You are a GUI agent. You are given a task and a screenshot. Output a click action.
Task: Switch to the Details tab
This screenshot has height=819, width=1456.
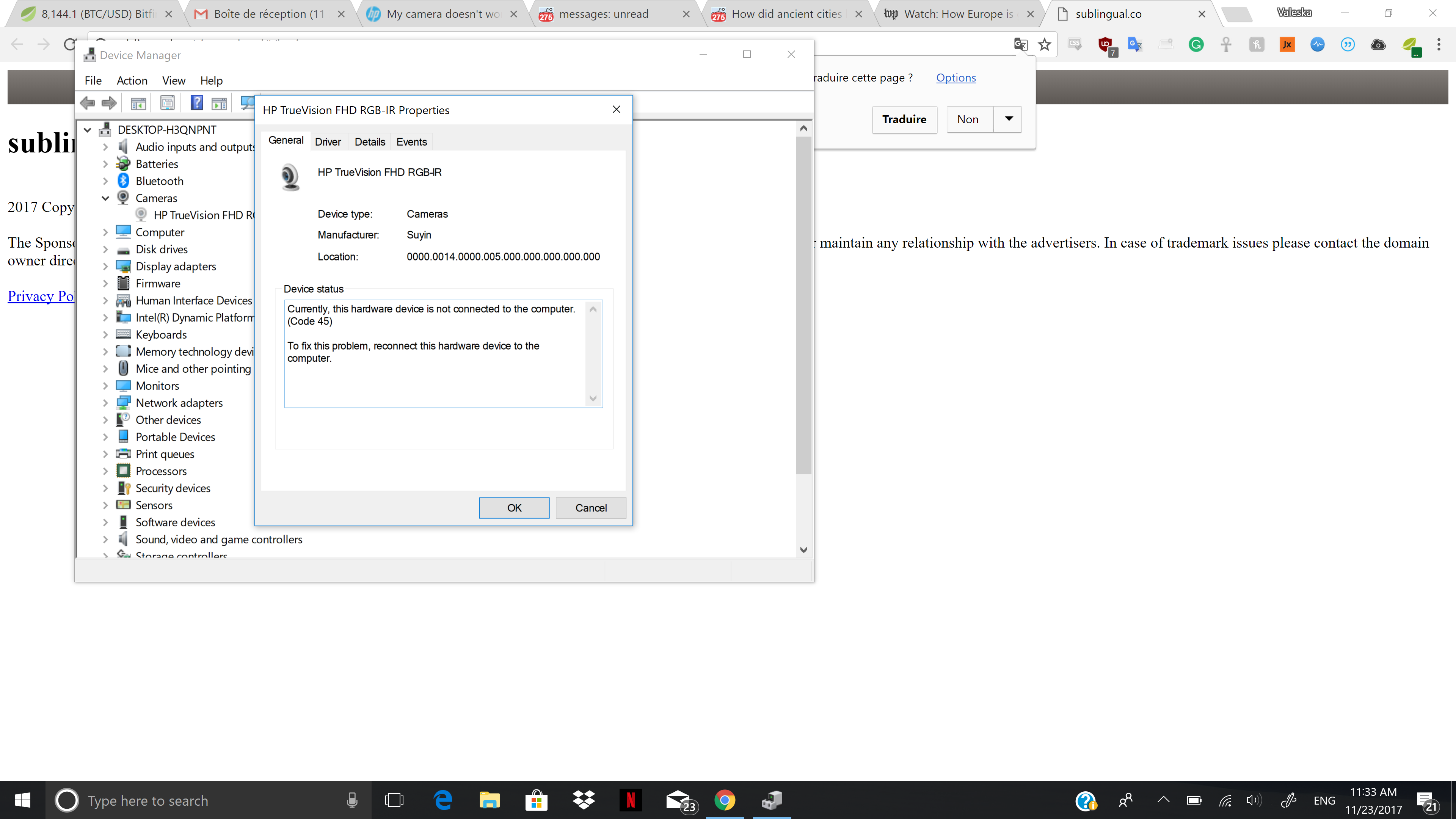(370, 142)
